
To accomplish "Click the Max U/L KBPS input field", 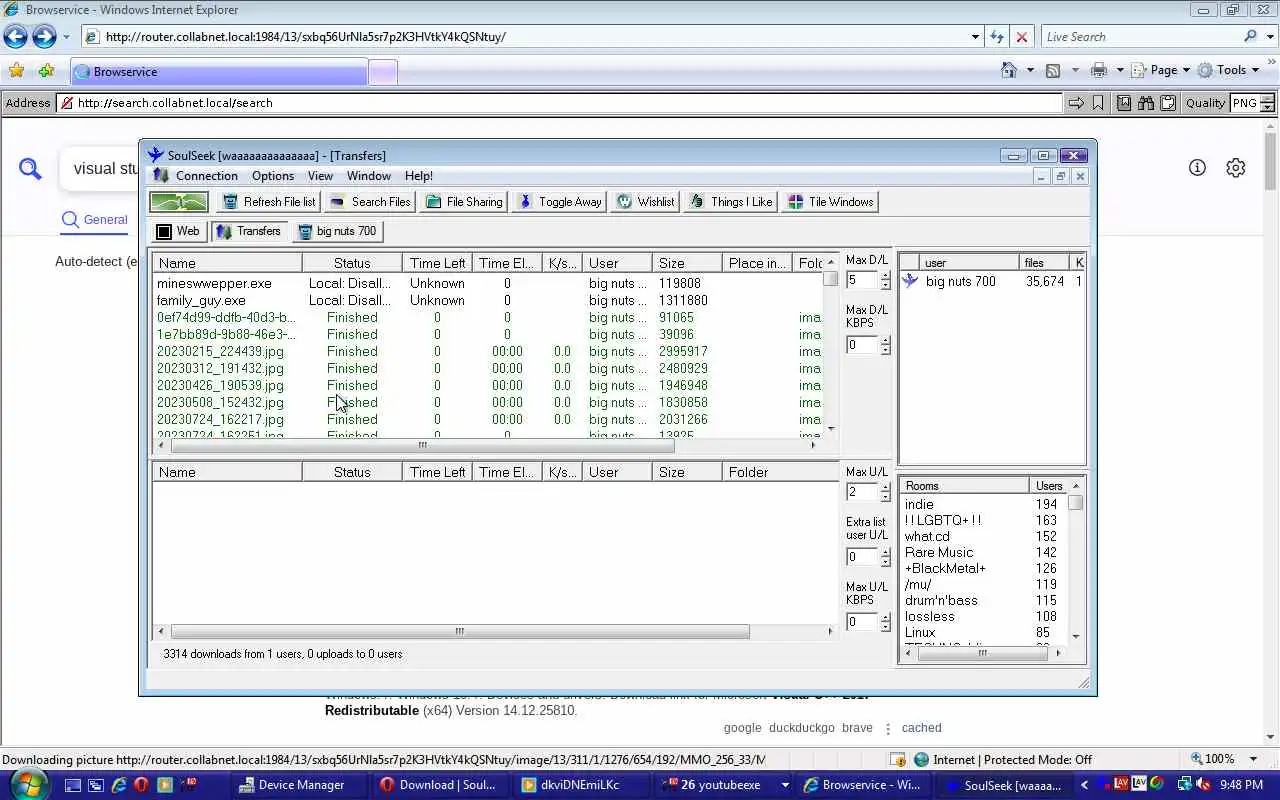I will pyautogui.click(x=863, y=622).
